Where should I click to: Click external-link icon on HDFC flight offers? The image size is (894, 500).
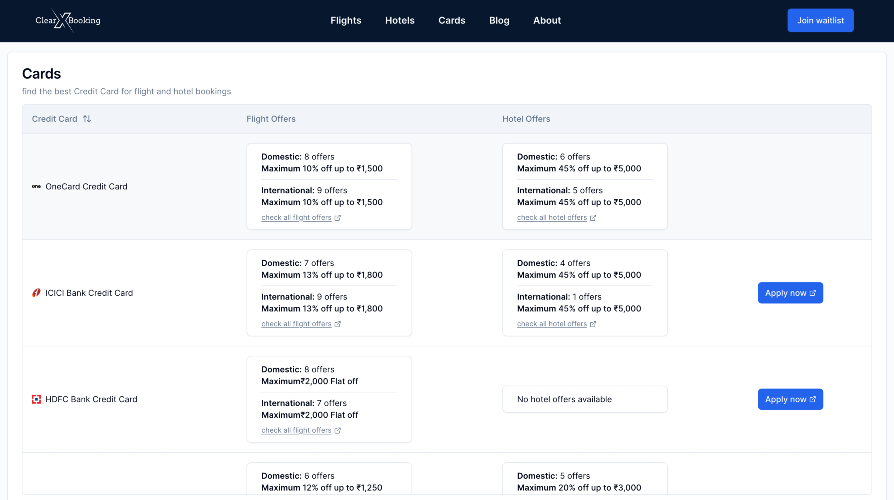tap(338, 430)
